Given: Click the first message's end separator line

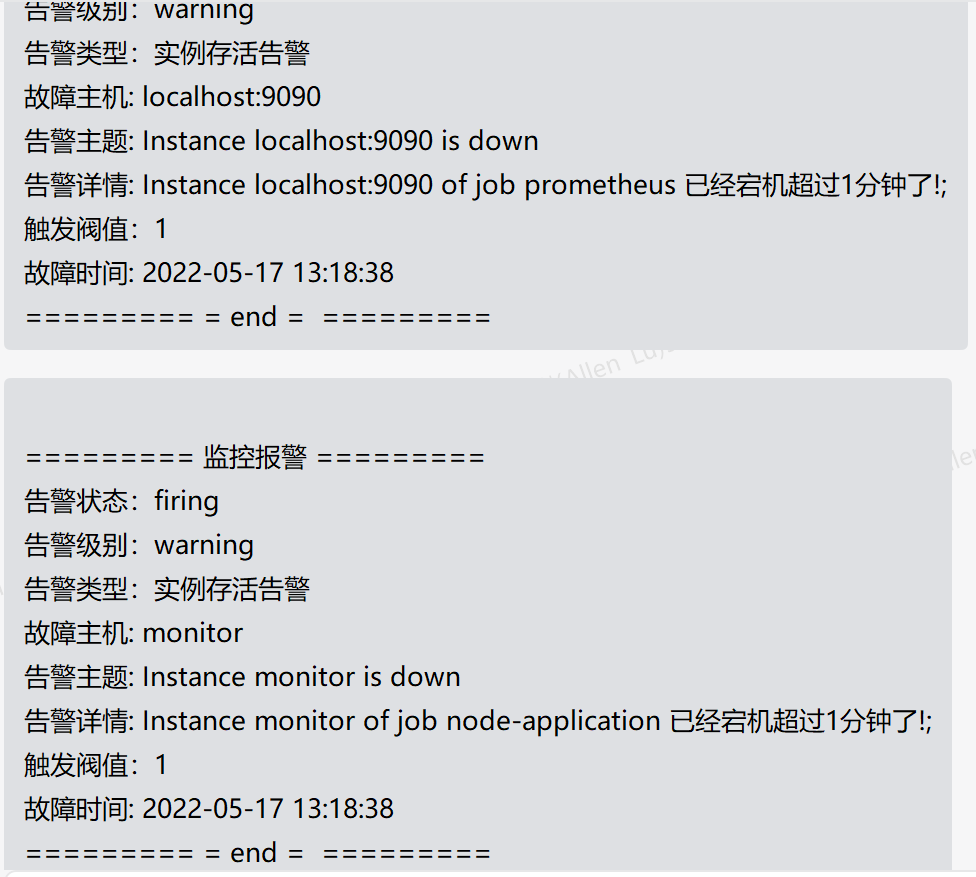Looking at the screenshot, I should [258, 317].
